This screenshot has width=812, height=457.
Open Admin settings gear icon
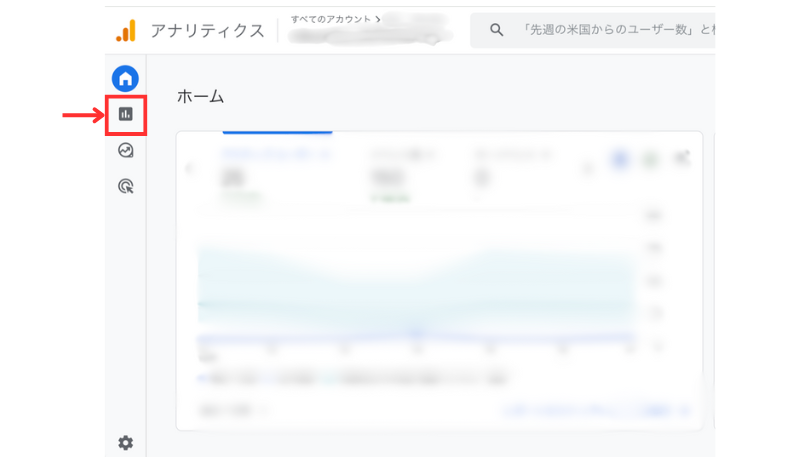(x=125, y=442)
